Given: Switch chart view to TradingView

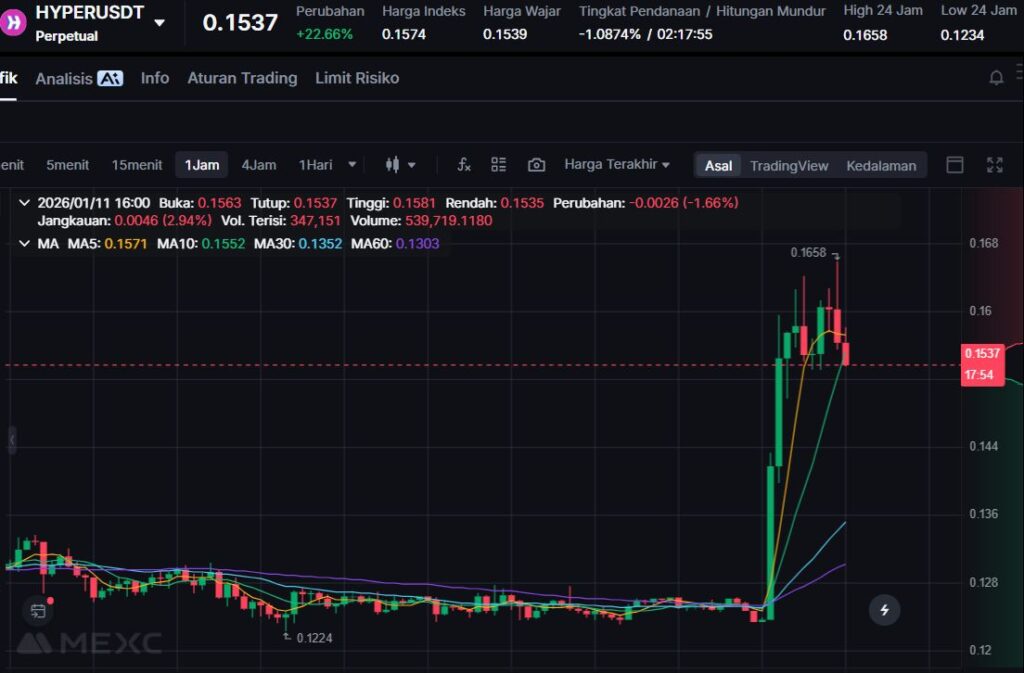Looking at the screenshot, I should [x=789, y=166].
